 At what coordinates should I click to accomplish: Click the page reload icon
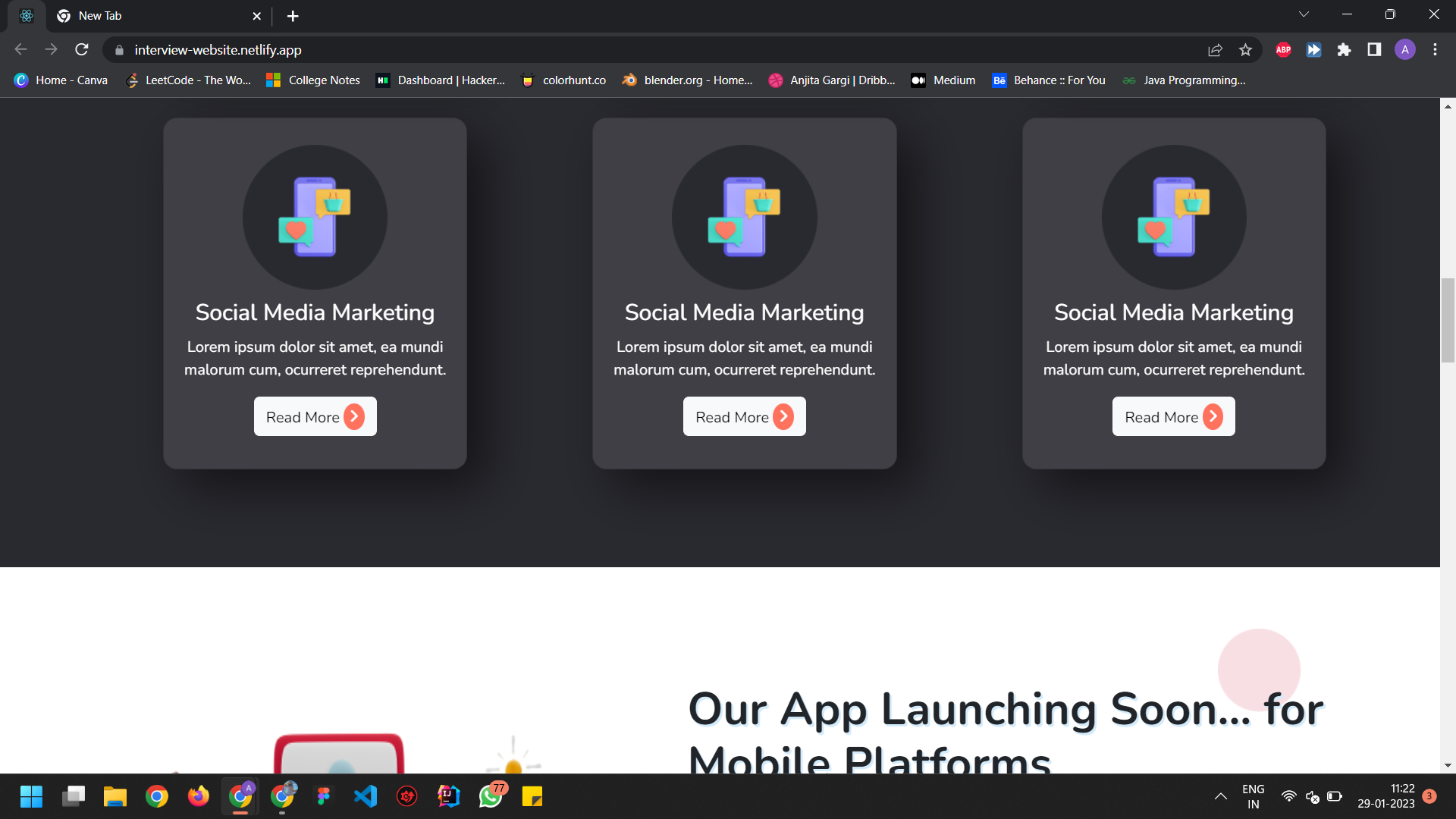82,50
